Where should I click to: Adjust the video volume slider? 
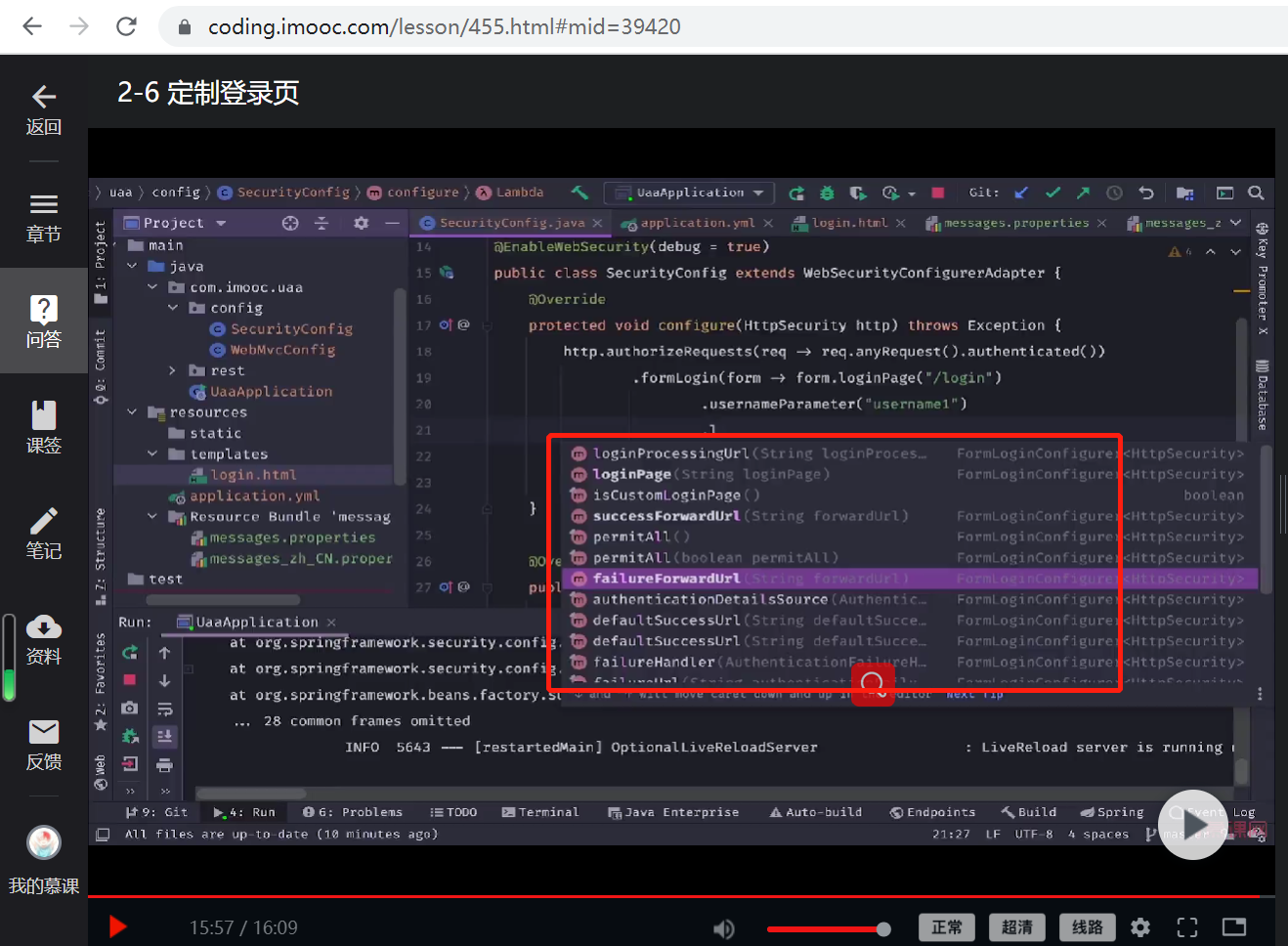click(829, 928)
